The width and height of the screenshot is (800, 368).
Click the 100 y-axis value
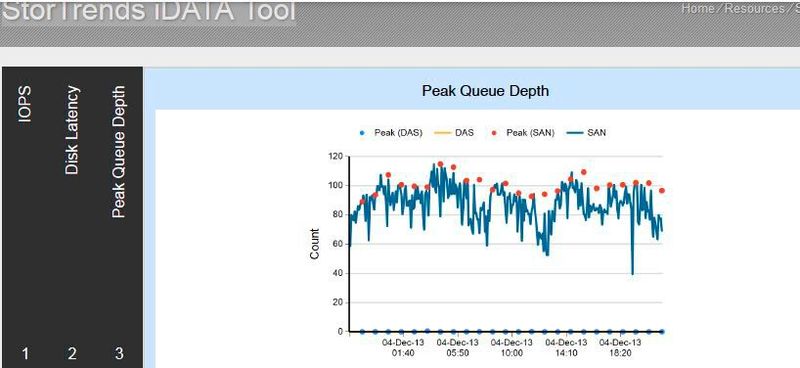coord(336,185)
